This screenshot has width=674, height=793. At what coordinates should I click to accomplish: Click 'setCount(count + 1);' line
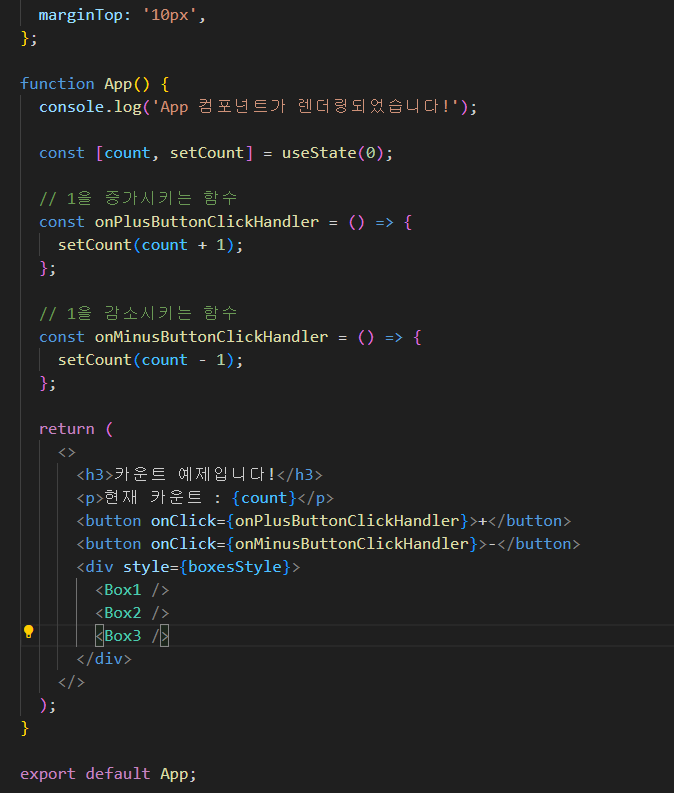(150, 245)
